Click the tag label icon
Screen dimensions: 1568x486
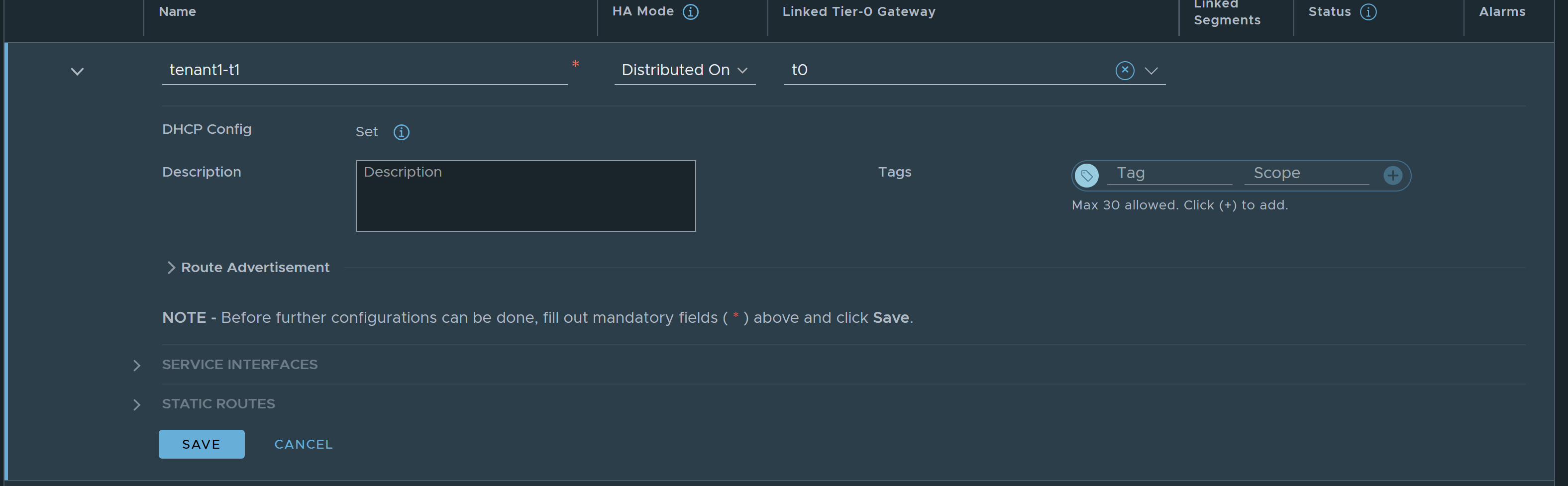click(x=1086, y=176)
